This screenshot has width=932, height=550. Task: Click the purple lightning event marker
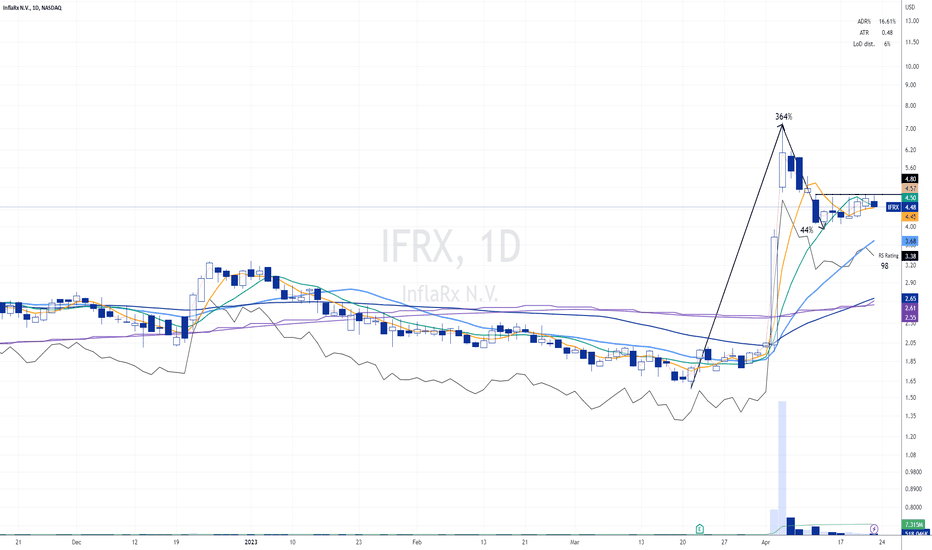tap(874, 529)
